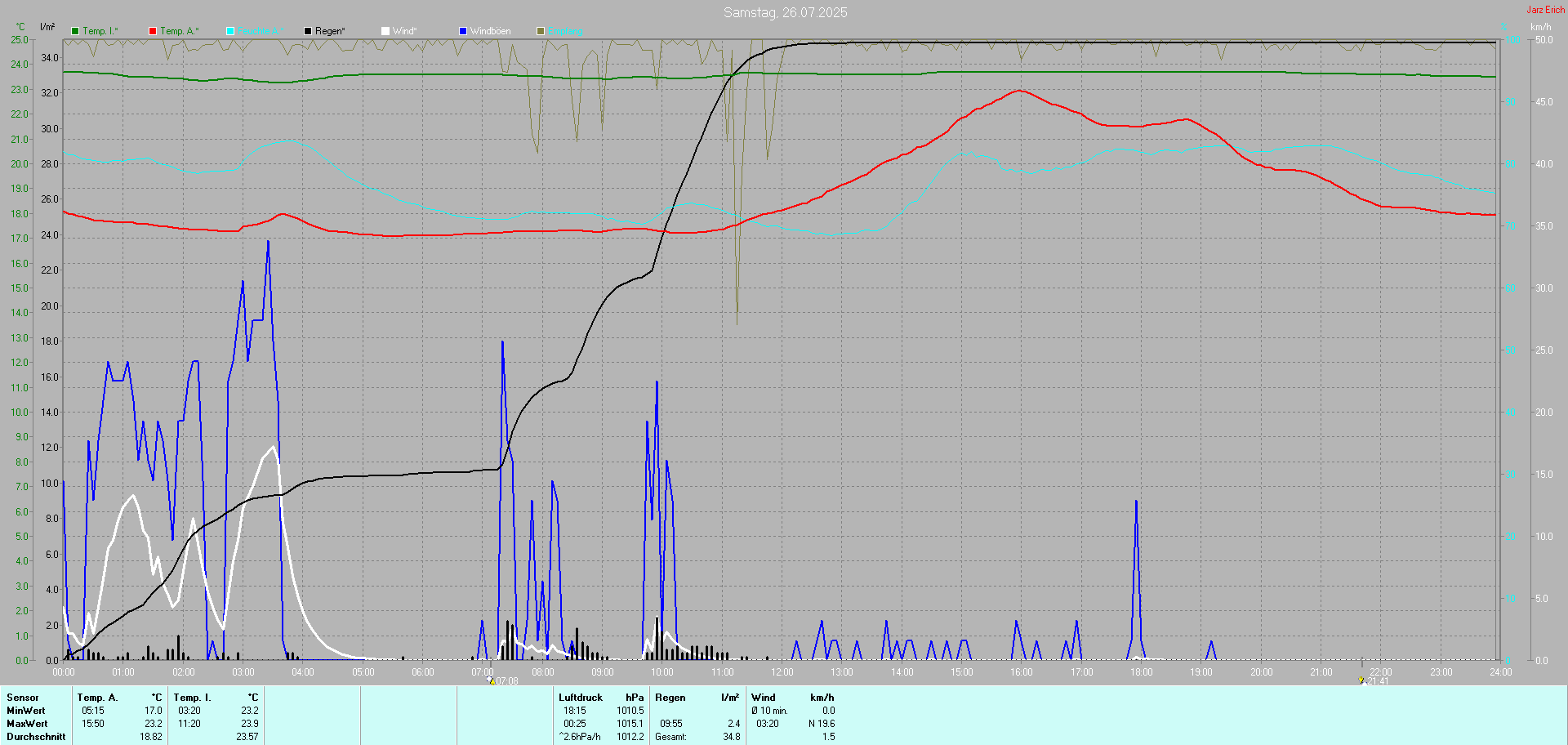Click the 'Luftdruck' column header

pyautogui.click(x=581, y=698)
